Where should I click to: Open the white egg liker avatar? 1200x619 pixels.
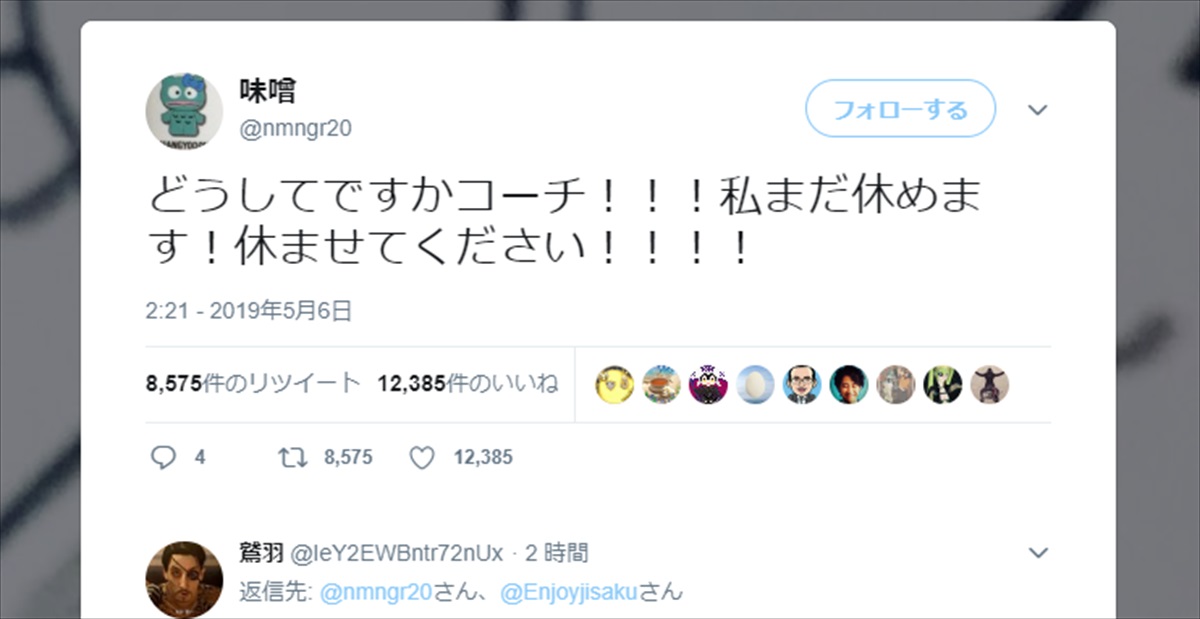755,384
